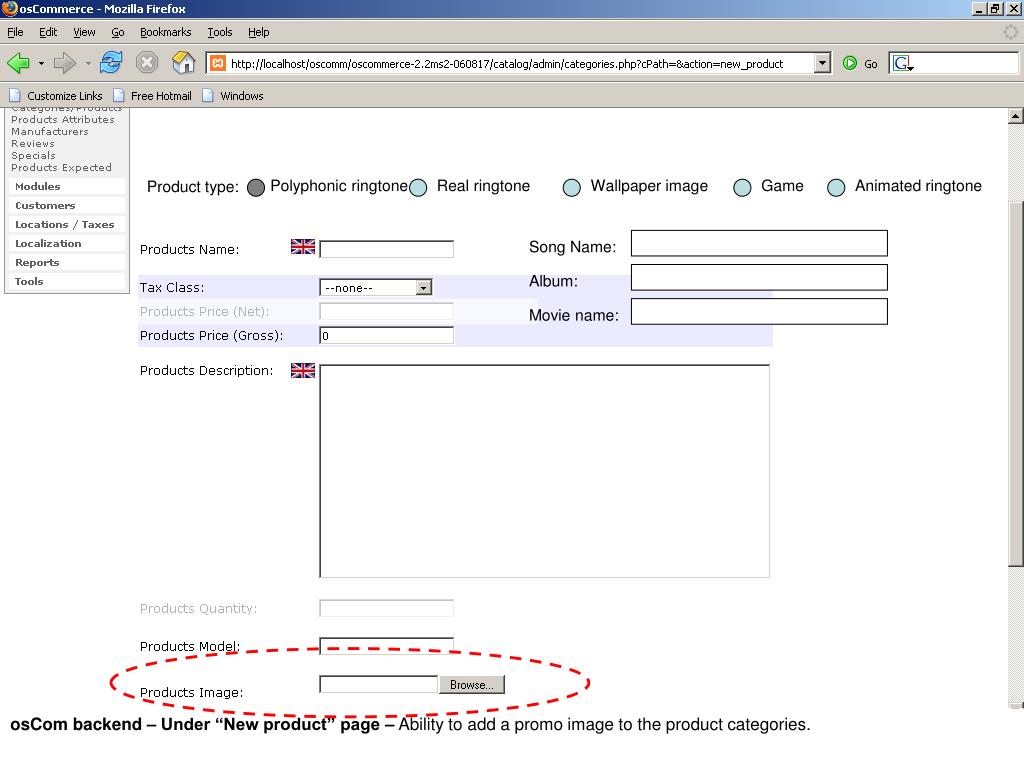Click the green Go button icon
The height and width of the screenshot is (768, 1024).
pos(850,63)
